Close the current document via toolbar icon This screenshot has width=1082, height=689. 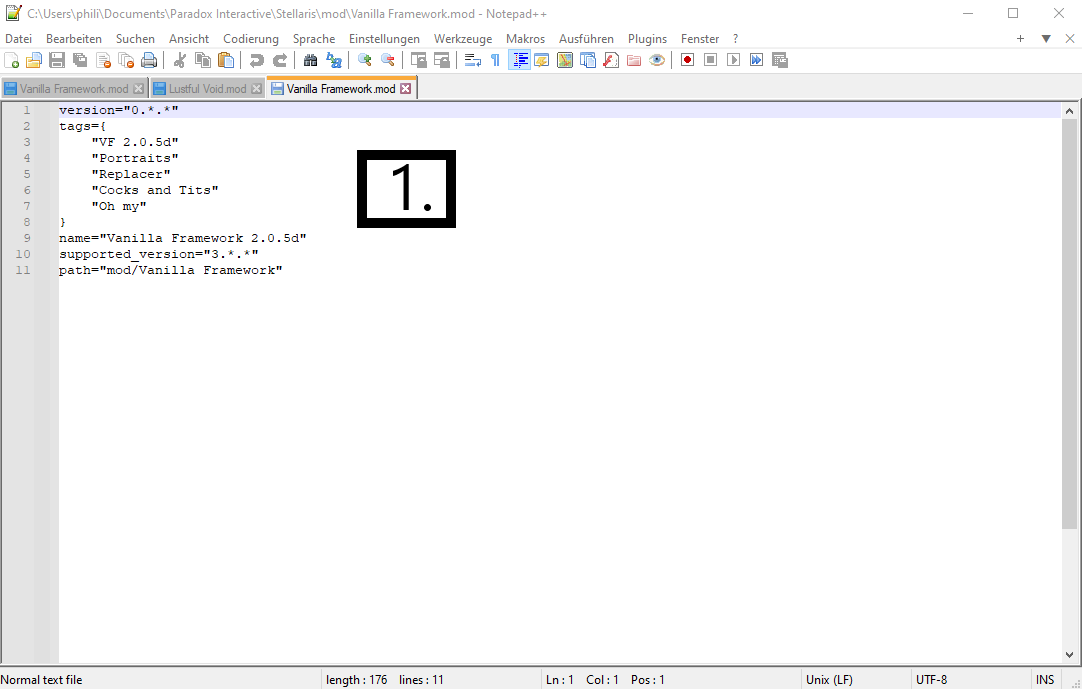(x=104, y=60)
